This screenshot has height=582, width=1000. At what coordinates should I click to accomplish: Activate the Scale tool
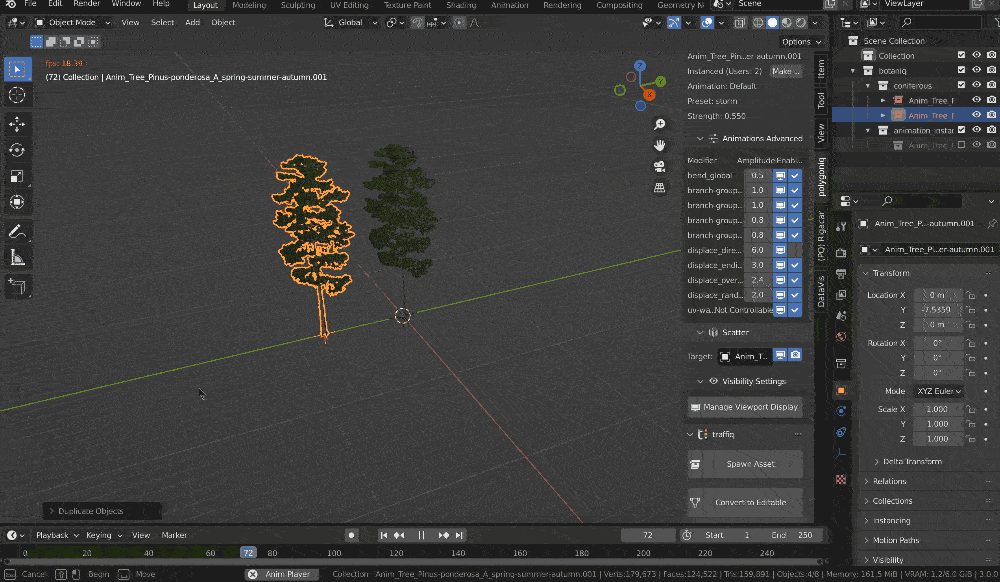click(x=17, y=176)
